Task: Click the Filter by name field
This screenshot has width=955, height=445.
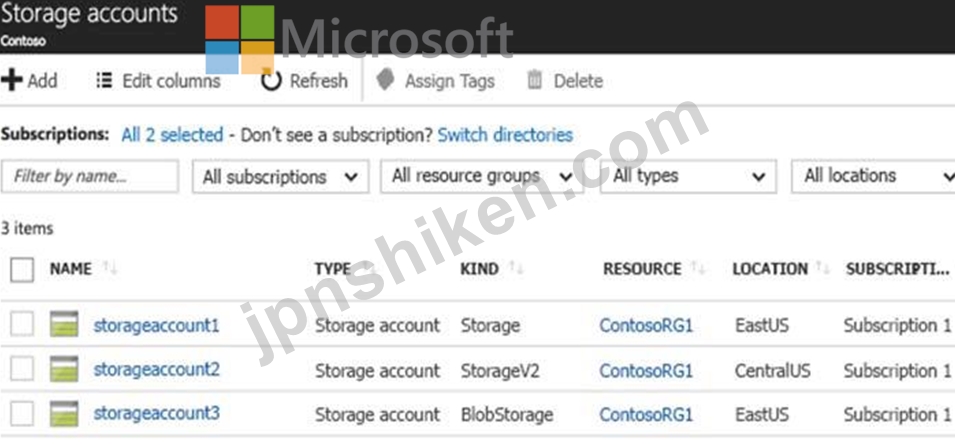Action: point(90,177)
